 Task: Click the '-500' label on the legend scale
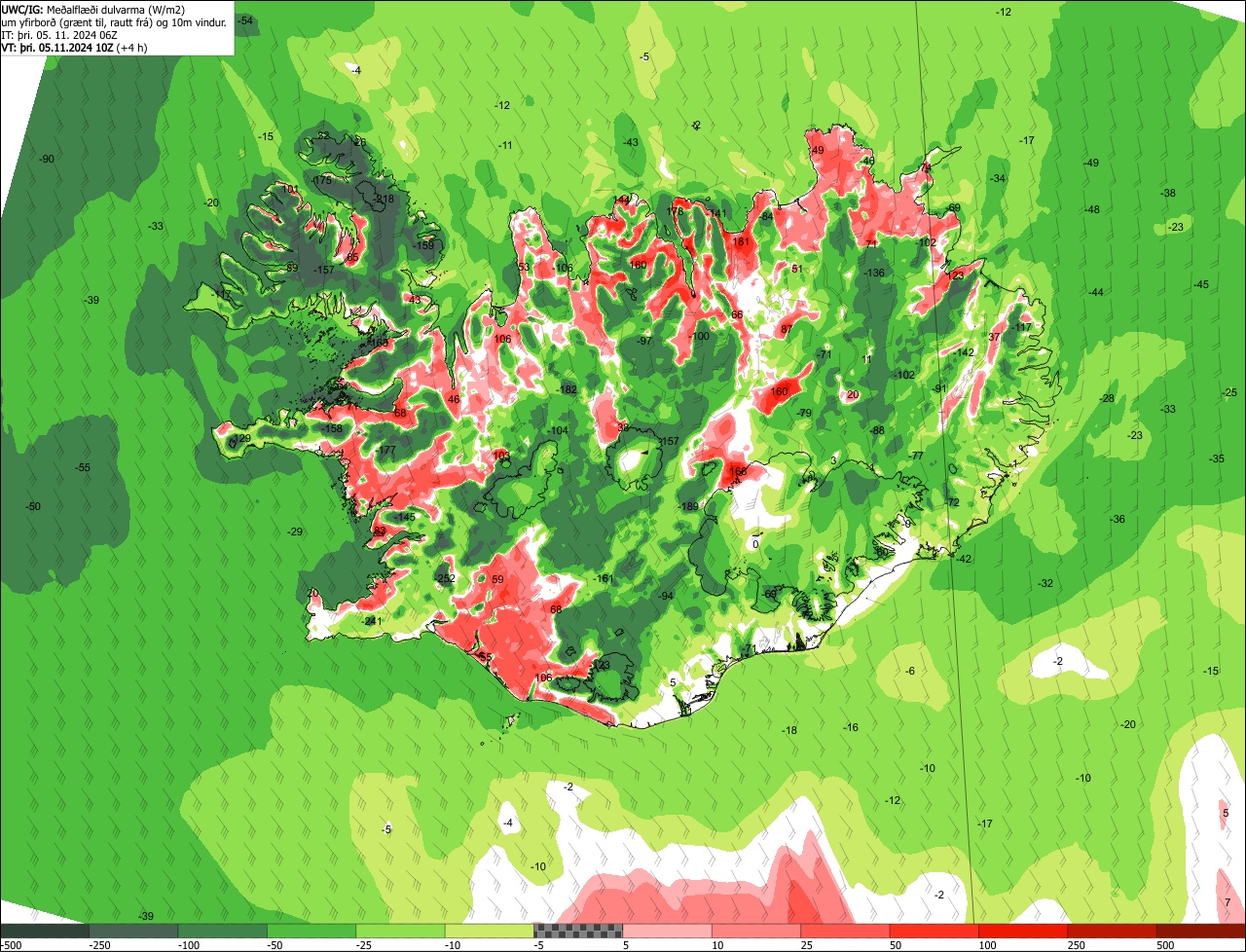point(11,945)
